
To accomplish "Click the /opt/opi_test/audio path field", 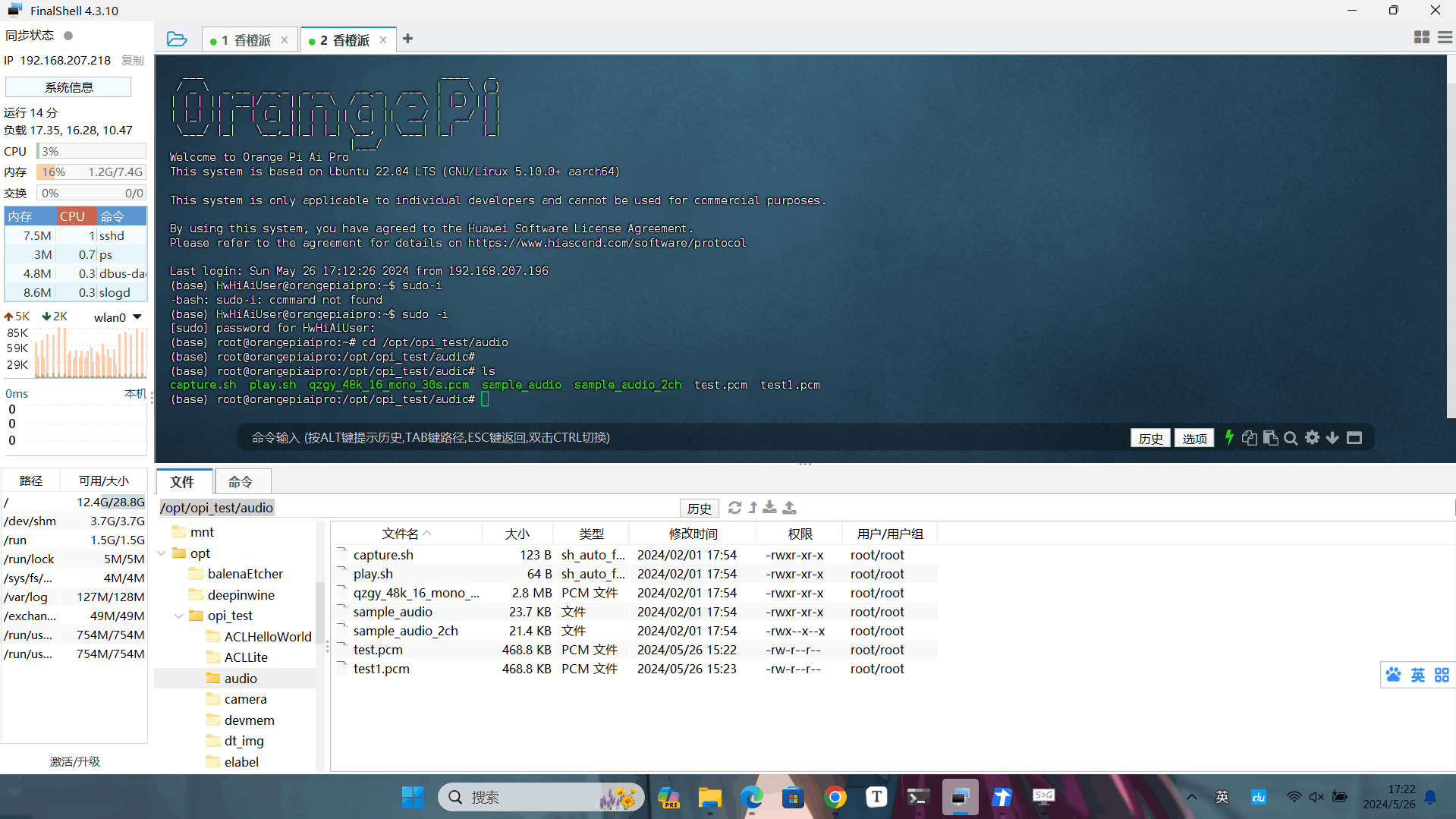I will pos(417,507).
